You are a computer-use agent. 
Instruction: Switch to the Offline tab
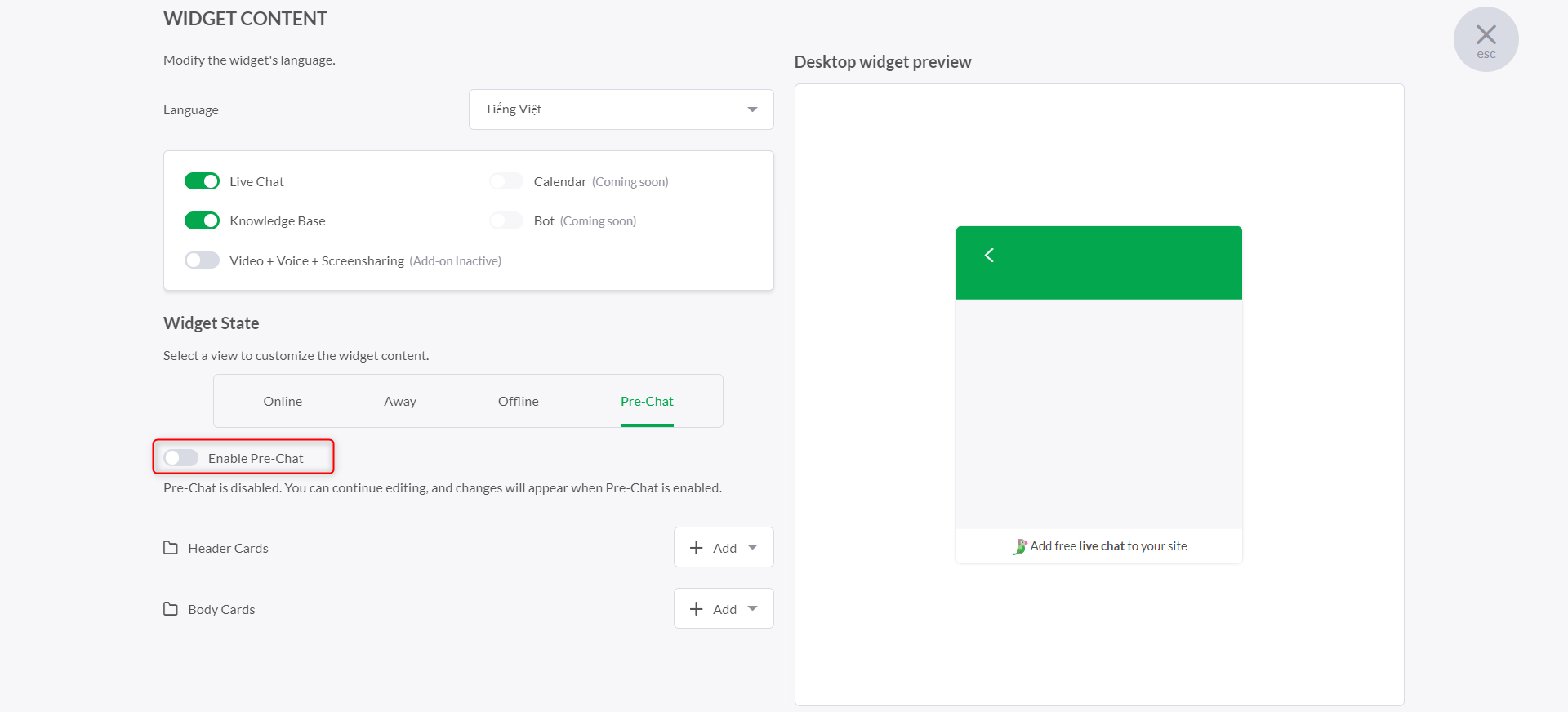click(x=519, y=401)
